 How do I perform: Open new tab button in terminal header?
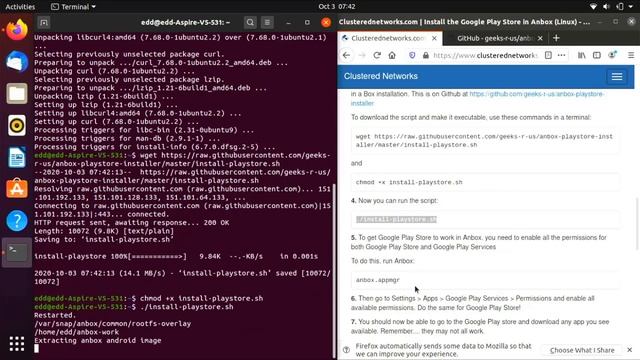(44, 22)
